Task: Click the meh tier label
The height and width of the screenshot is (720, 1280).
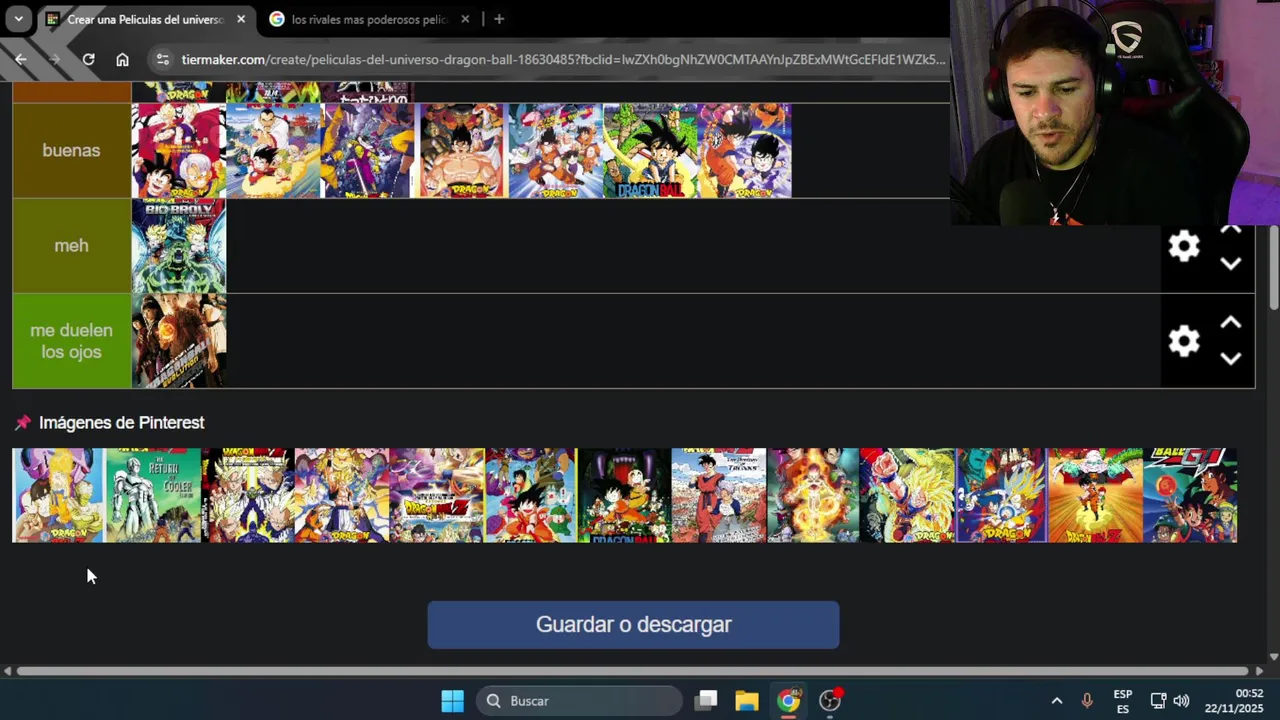Action: (71, 245)
